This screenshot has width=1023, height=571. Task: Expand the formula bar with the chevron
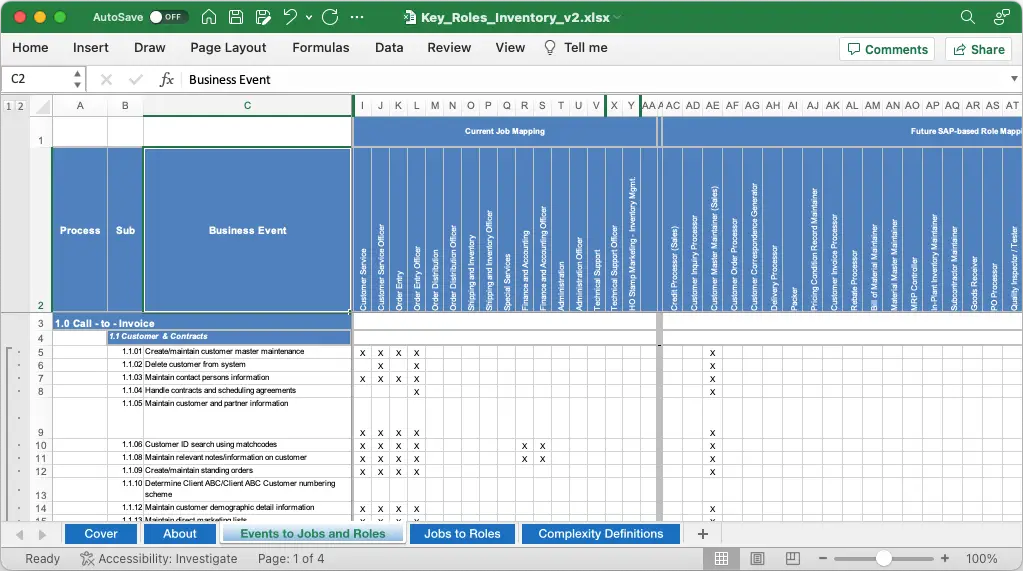click(x=1014, y=79)
